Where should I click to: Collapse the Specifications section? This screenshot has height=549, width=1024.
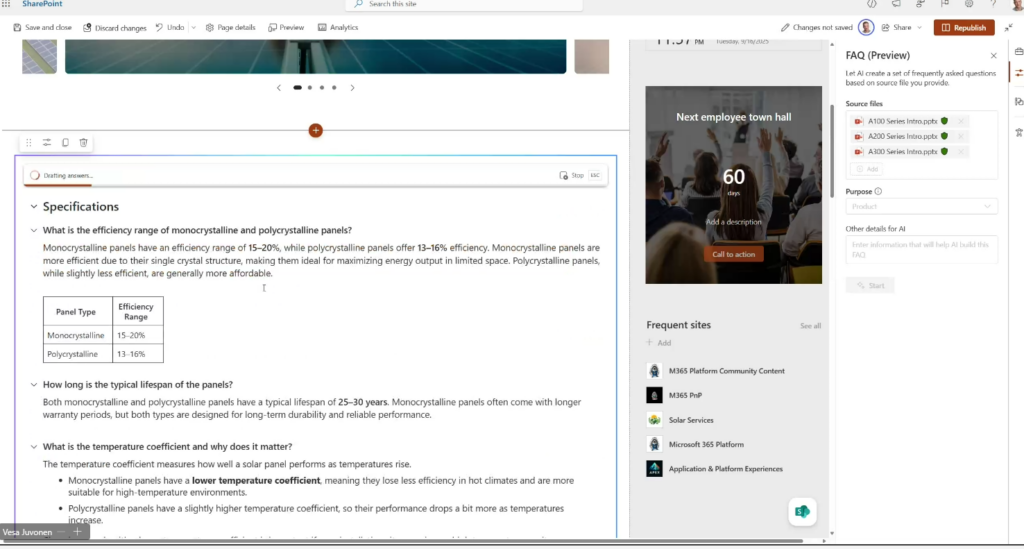pyautogui.click(x=34, y=206)
